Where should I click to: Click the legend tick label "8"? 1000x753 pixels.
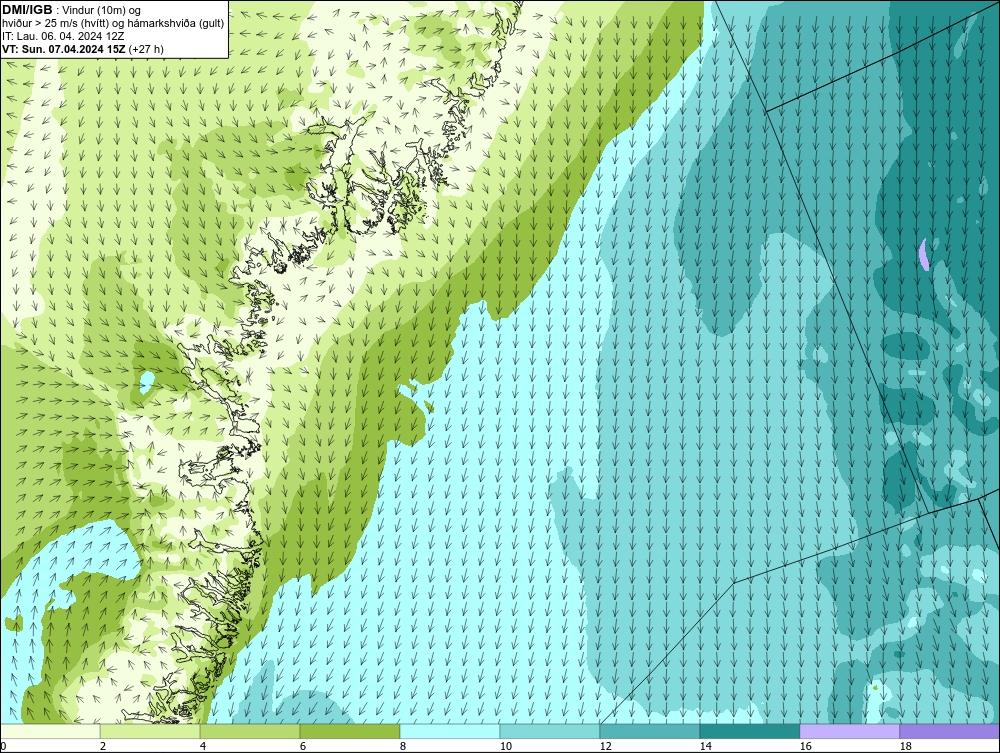(x=402, y=746)
